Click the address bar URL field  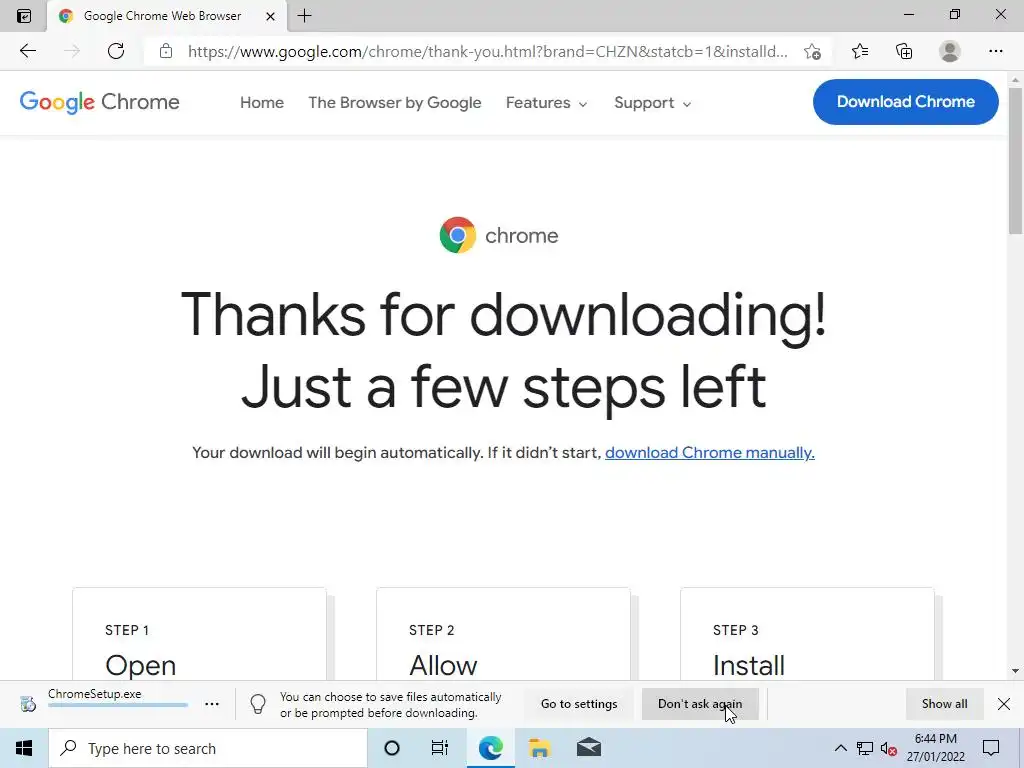[x=487, y=52]
